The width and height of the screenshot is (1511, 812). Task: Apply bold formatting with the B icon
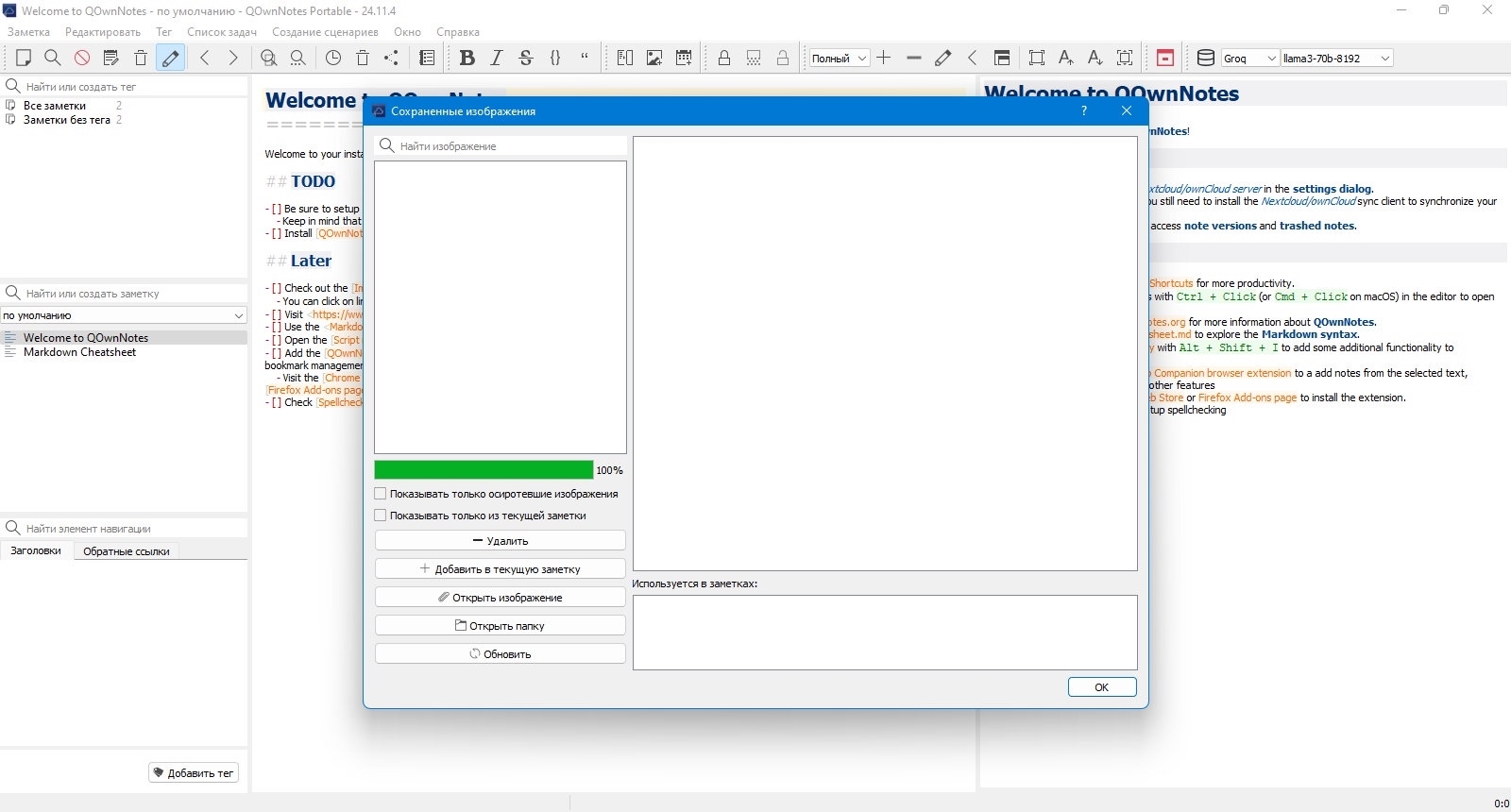pyautogui.click(x=467, y=58)
